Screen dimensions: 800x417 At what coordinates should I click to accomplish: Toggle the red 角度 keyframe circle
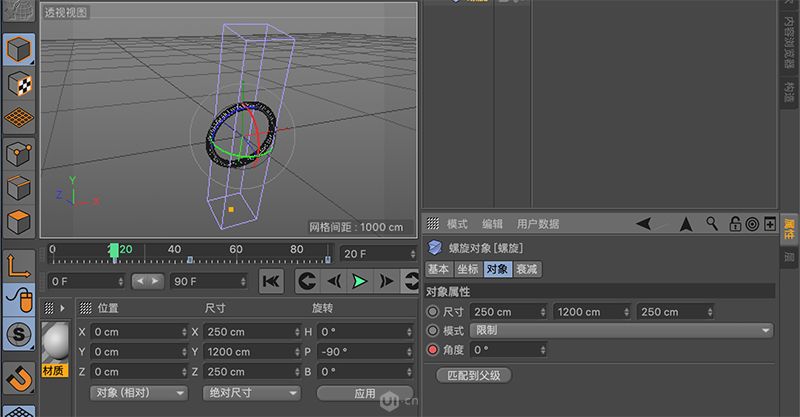pyautogui.click(x=432, y=350)
